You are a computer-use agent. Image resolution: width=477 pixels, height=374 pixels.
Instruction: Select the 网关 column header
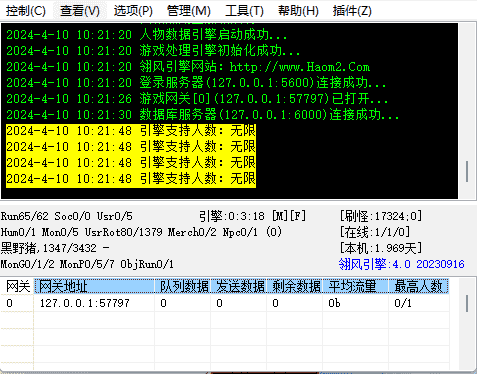17,286
